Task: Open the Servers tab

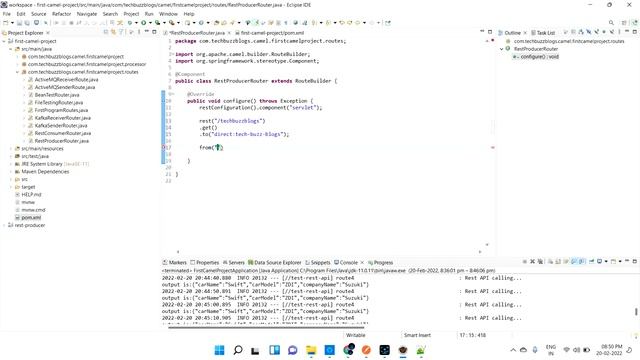Action: [233, 262]
